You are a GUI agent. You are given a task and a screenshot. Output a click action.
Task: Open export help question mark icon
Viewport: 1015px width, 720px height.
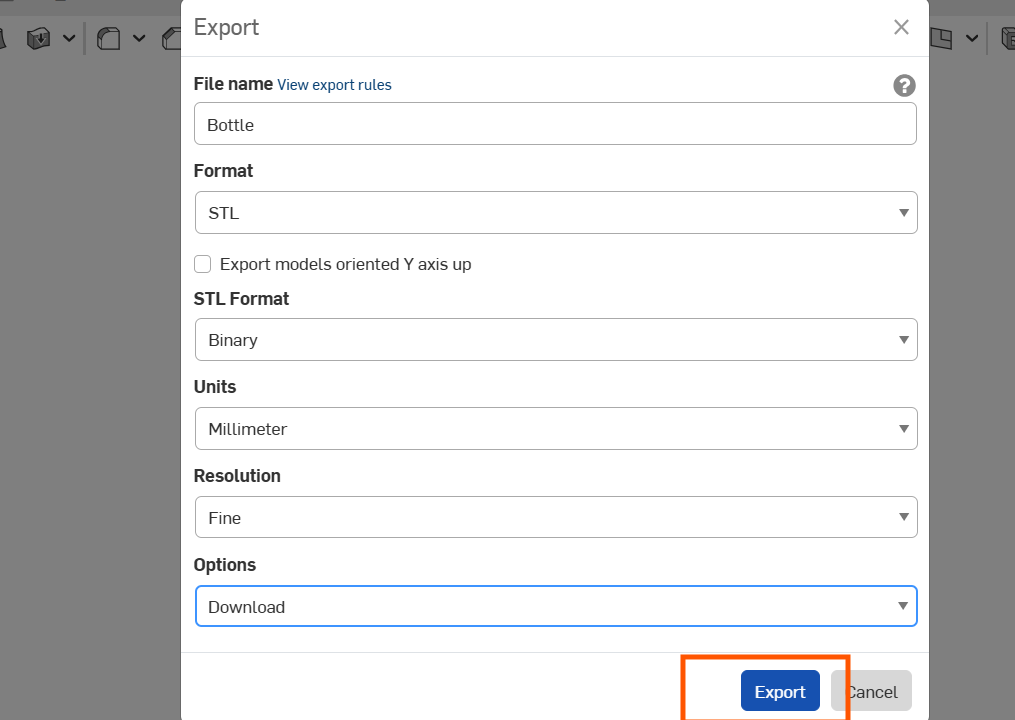904,85
